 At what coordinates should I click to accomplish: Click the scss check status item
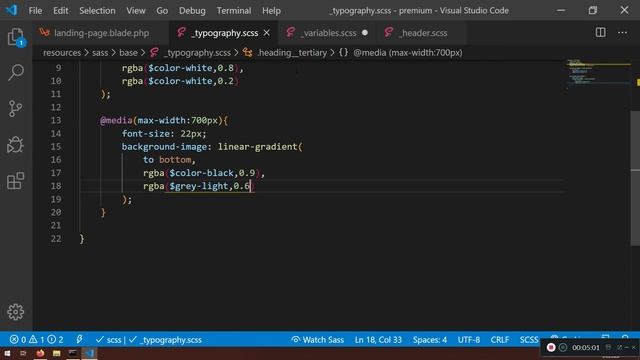coord(108,340)
